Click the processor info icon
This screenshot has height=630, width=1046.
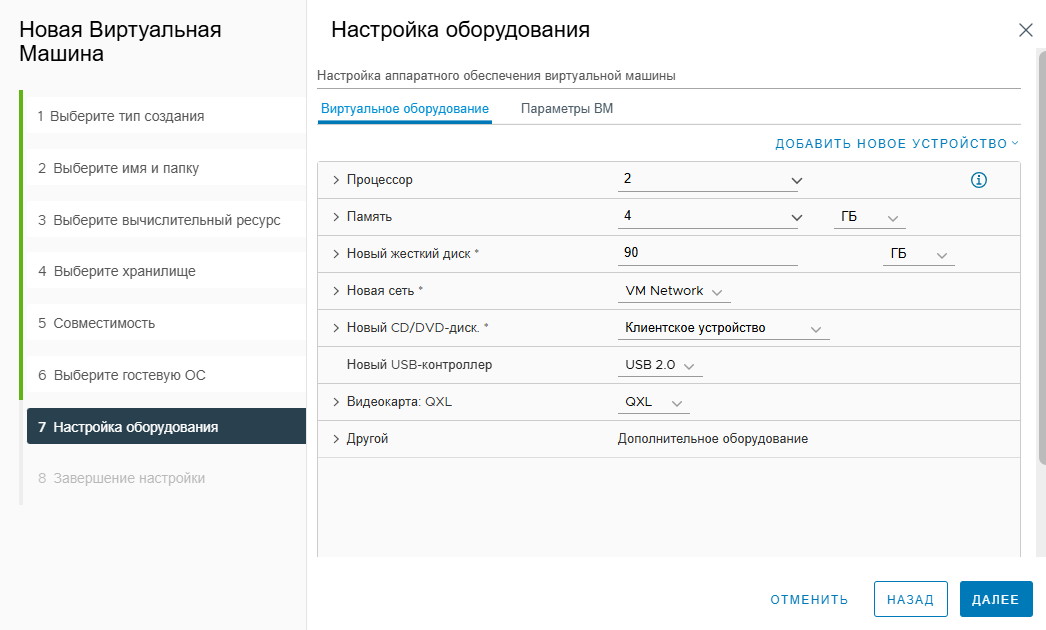[x=979, y=180]
